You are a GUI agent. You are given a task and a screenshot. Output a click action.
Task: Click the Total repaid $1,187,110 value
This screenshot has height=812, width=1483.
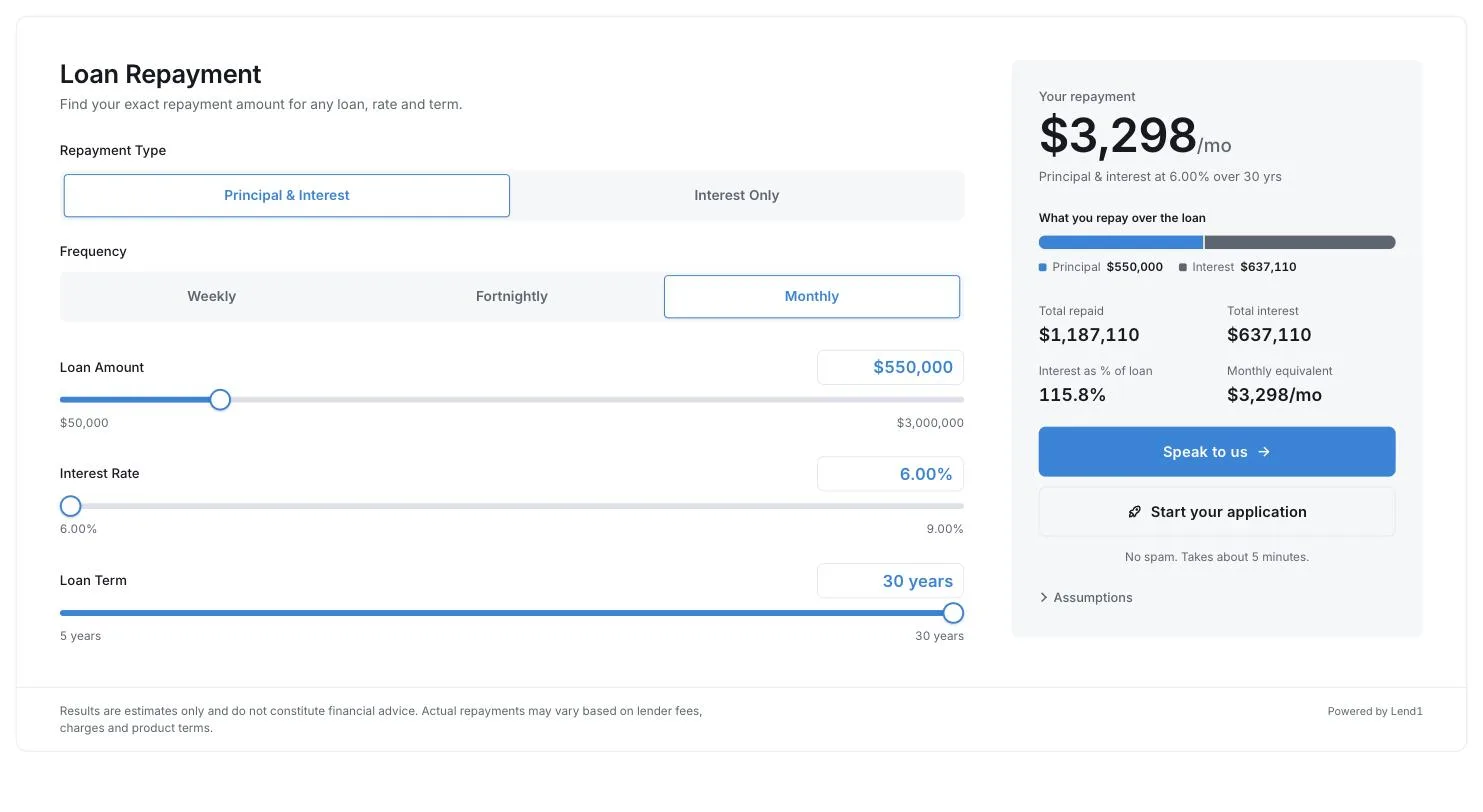pyautogui.click(x=1089, y=335)
